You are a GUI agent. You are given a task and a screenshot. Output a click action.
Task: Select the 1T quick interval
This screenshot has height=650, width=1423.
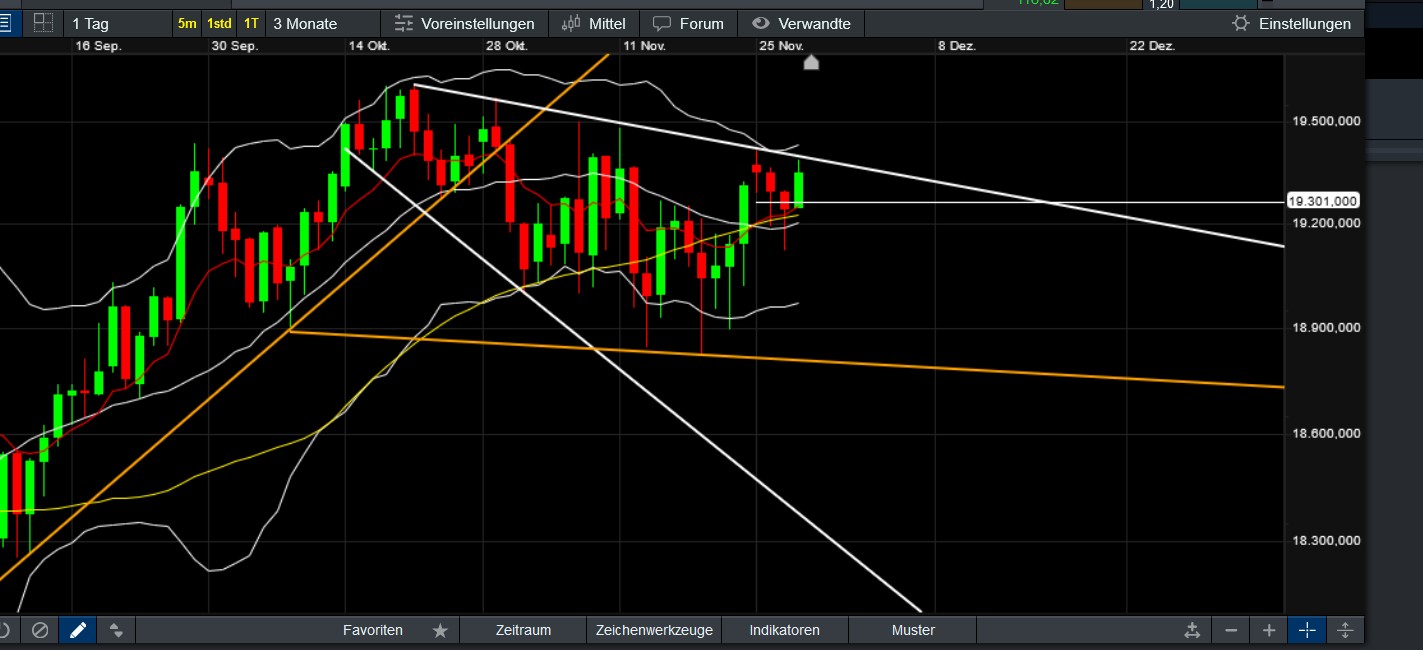tap(251, 23)
